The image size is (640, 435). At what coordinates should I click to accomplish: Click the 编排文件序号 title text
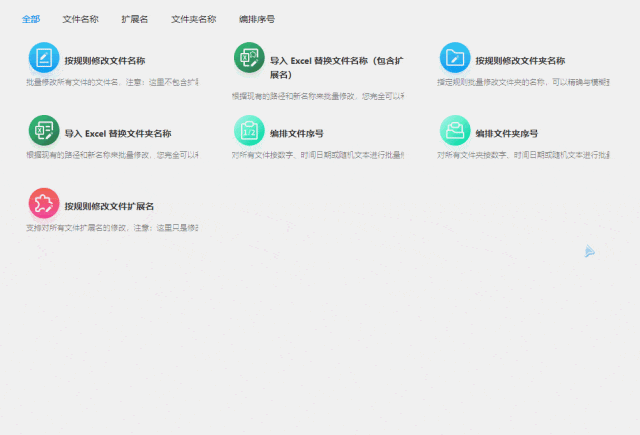click(297, 133)
